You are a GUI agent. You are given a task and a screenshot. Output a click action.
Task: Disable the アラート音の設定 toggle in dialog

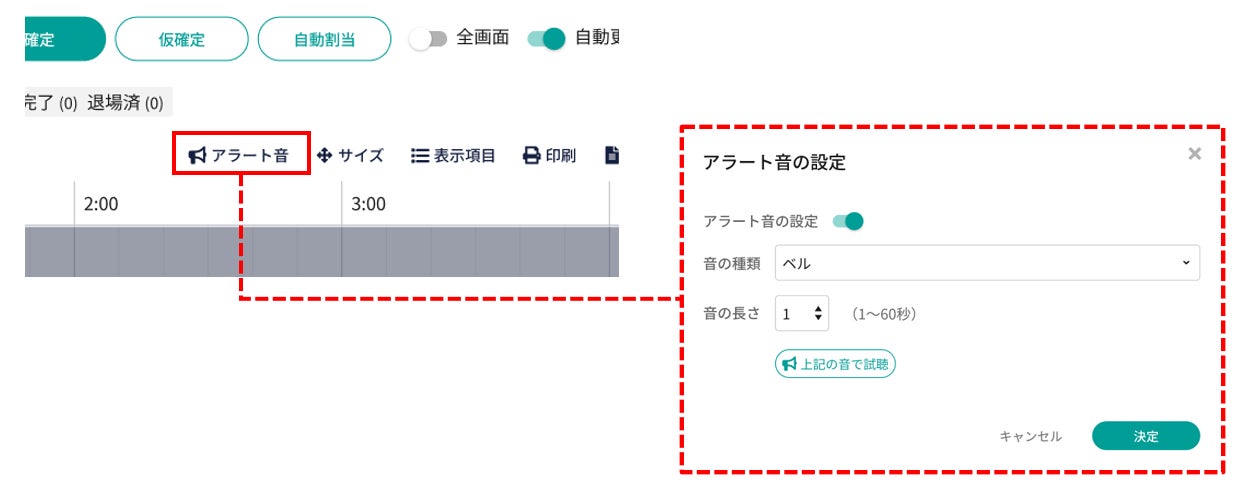pos(848,221)
